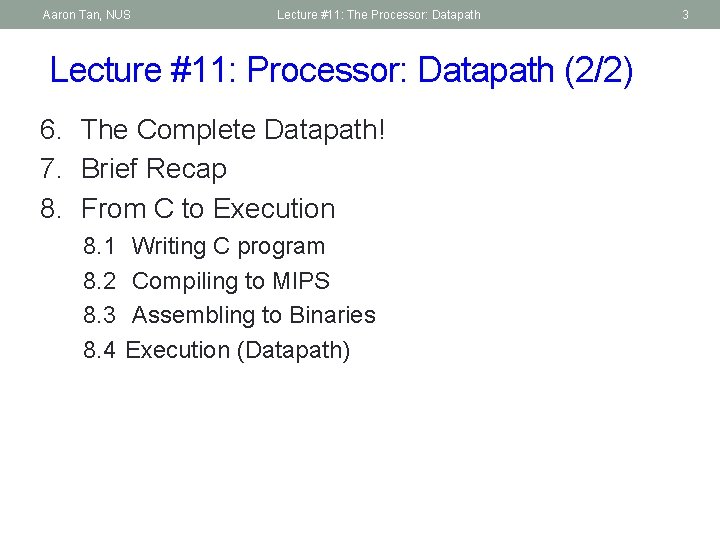Screen dimensions: 720x540
Task: Click the sub-section number 8.4
Action: [99, 350]
